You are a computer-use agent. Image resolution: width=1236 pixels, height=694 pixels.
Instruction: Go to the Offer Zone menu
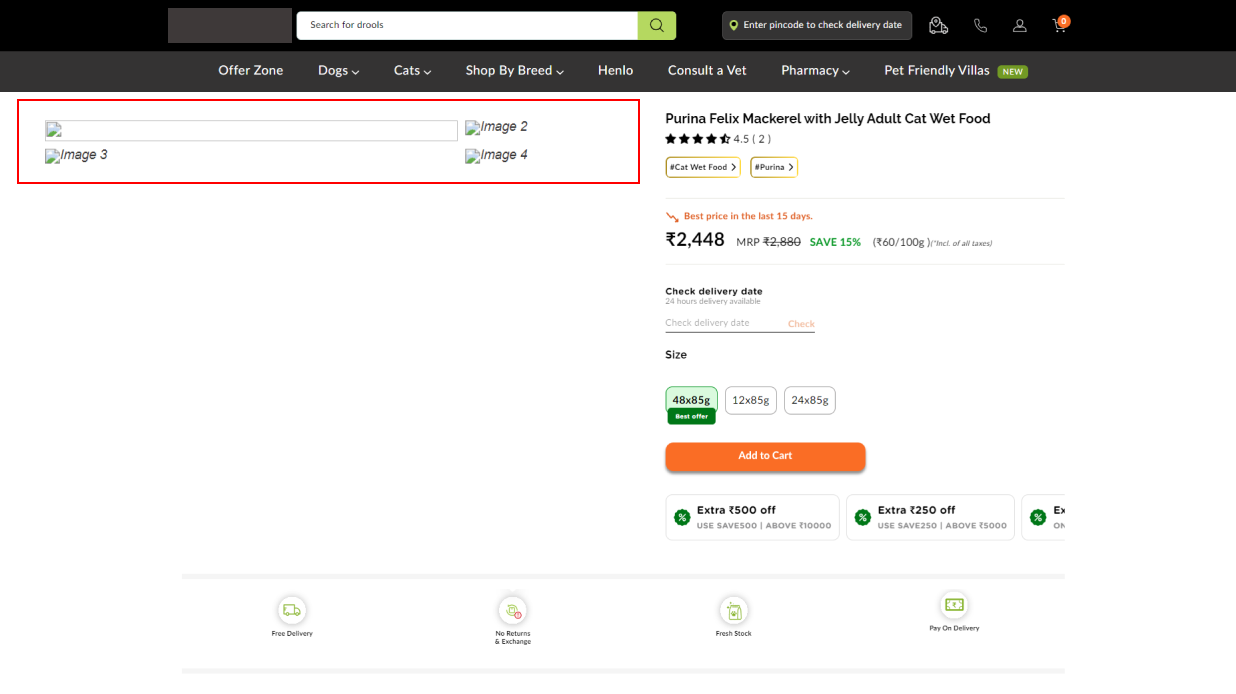pyautogui.click(x=250, y=70)
